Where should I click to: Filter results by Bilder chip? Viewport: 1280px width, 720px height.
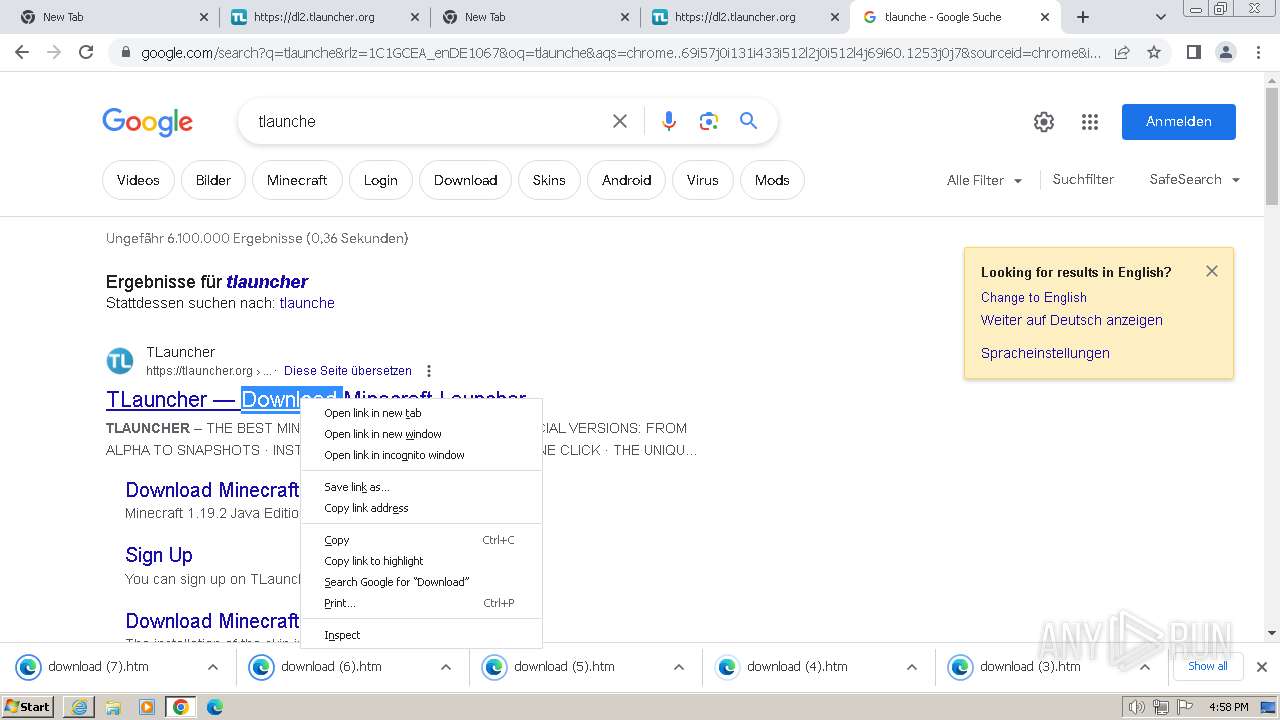213,180
